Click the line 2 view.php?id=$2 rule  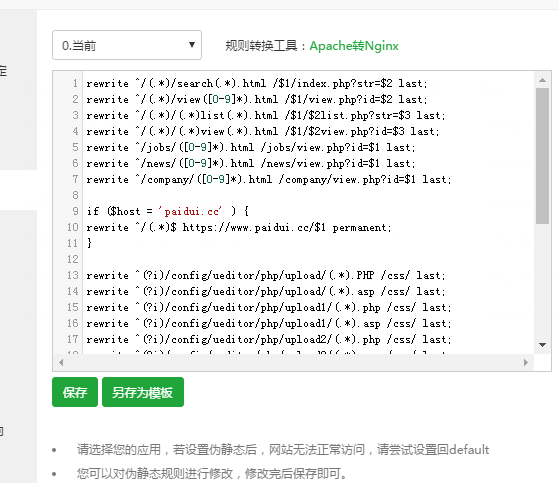click(257, 99)
